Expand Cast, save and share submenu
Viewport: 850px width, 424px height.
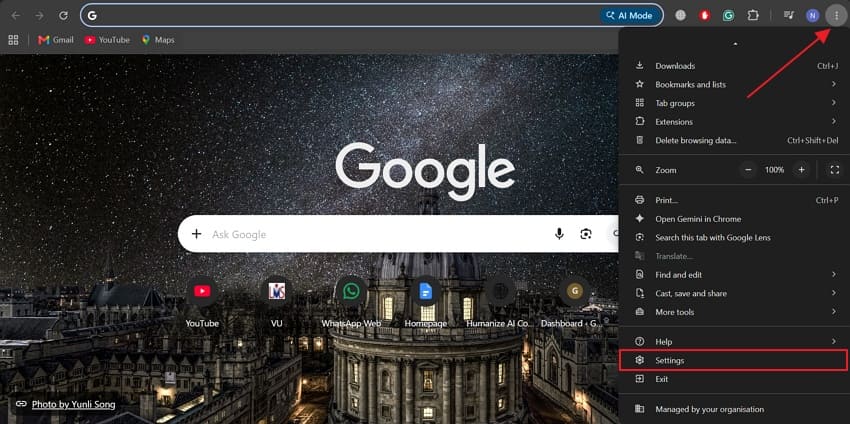[735, 293]
